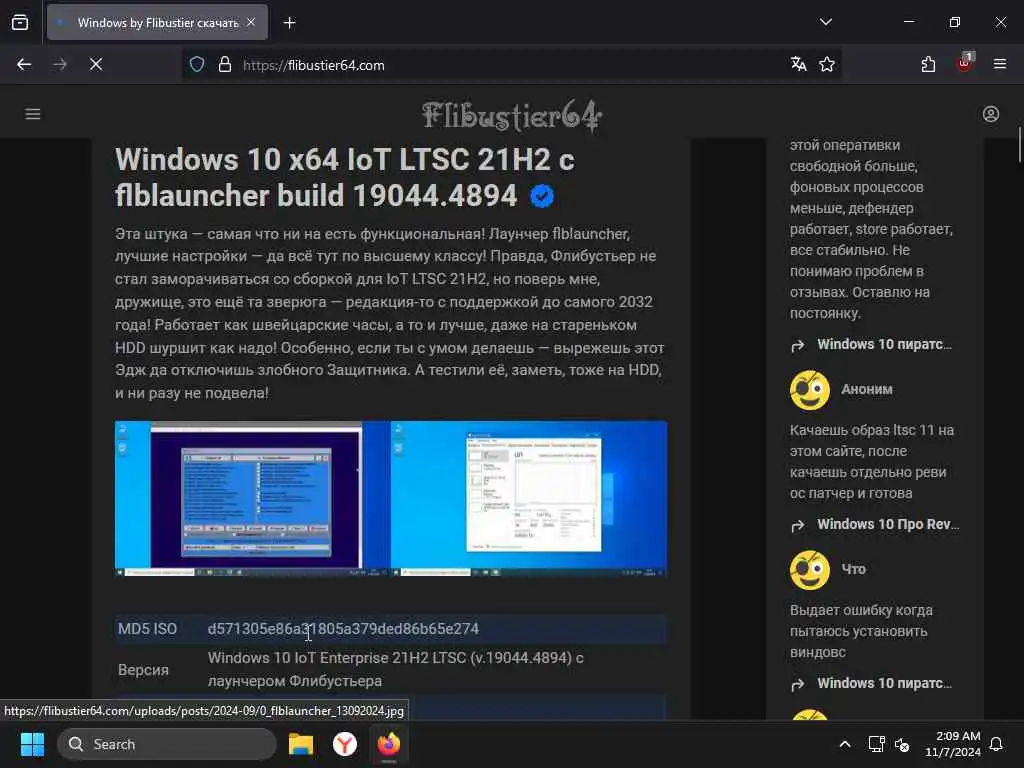Viewport: 1024px width, 768px height.
Task: Click the Что user avatar
Action: click(810, 570)
